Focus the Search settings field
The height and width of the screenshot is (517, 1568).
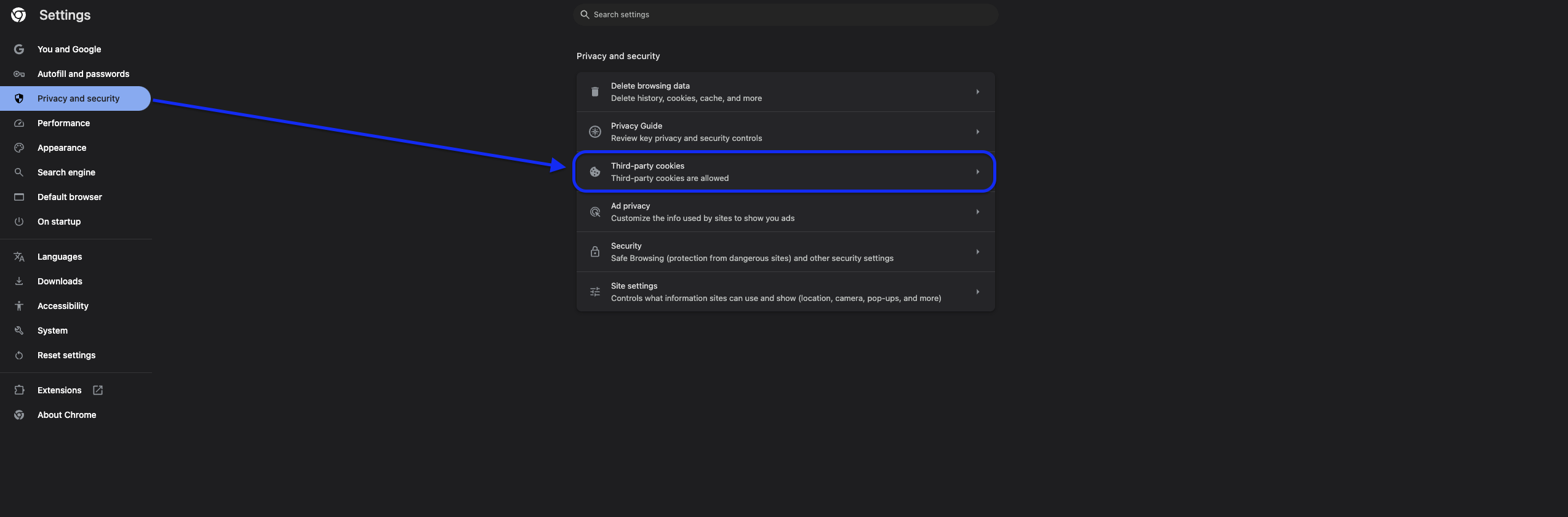[788, 15]
